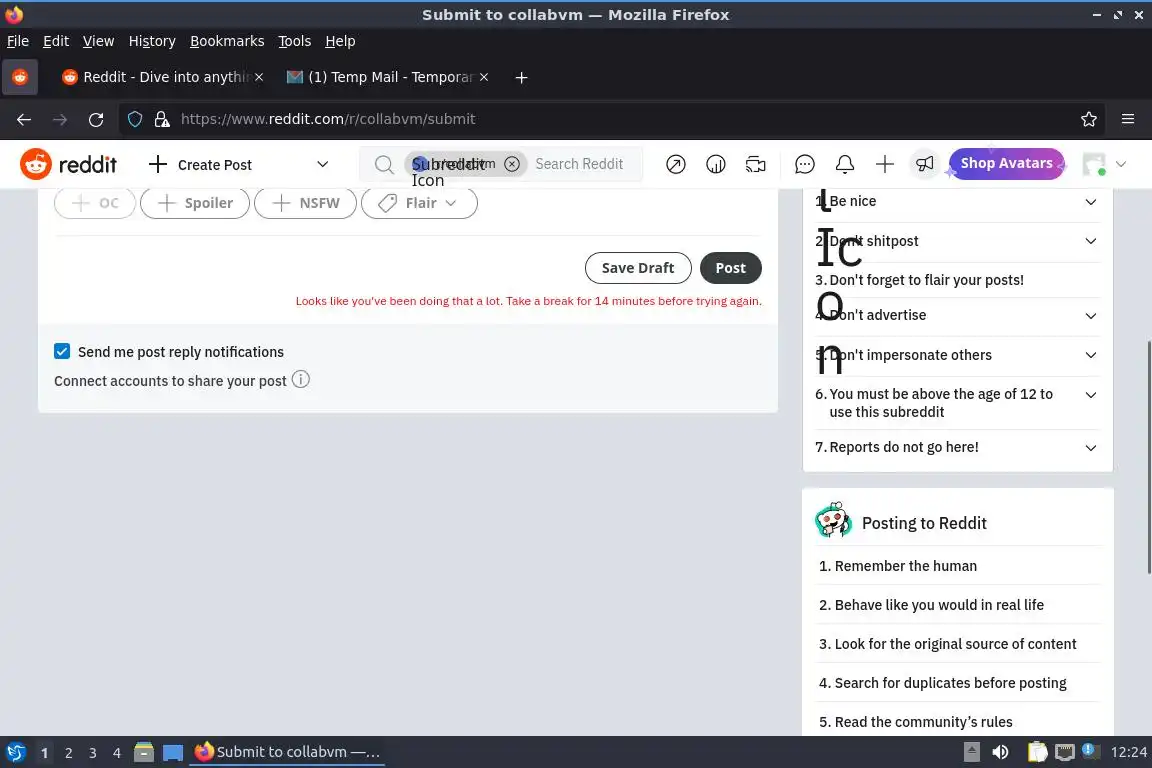The image size is (1152, 768).
Task: Remove the subreddit search filter chip
Action: click(x=512, y=164)
